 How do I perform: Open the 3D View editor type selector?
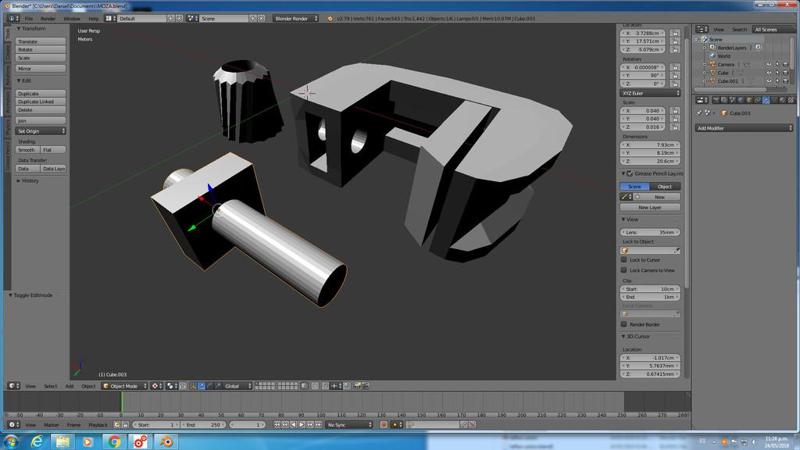14,386
